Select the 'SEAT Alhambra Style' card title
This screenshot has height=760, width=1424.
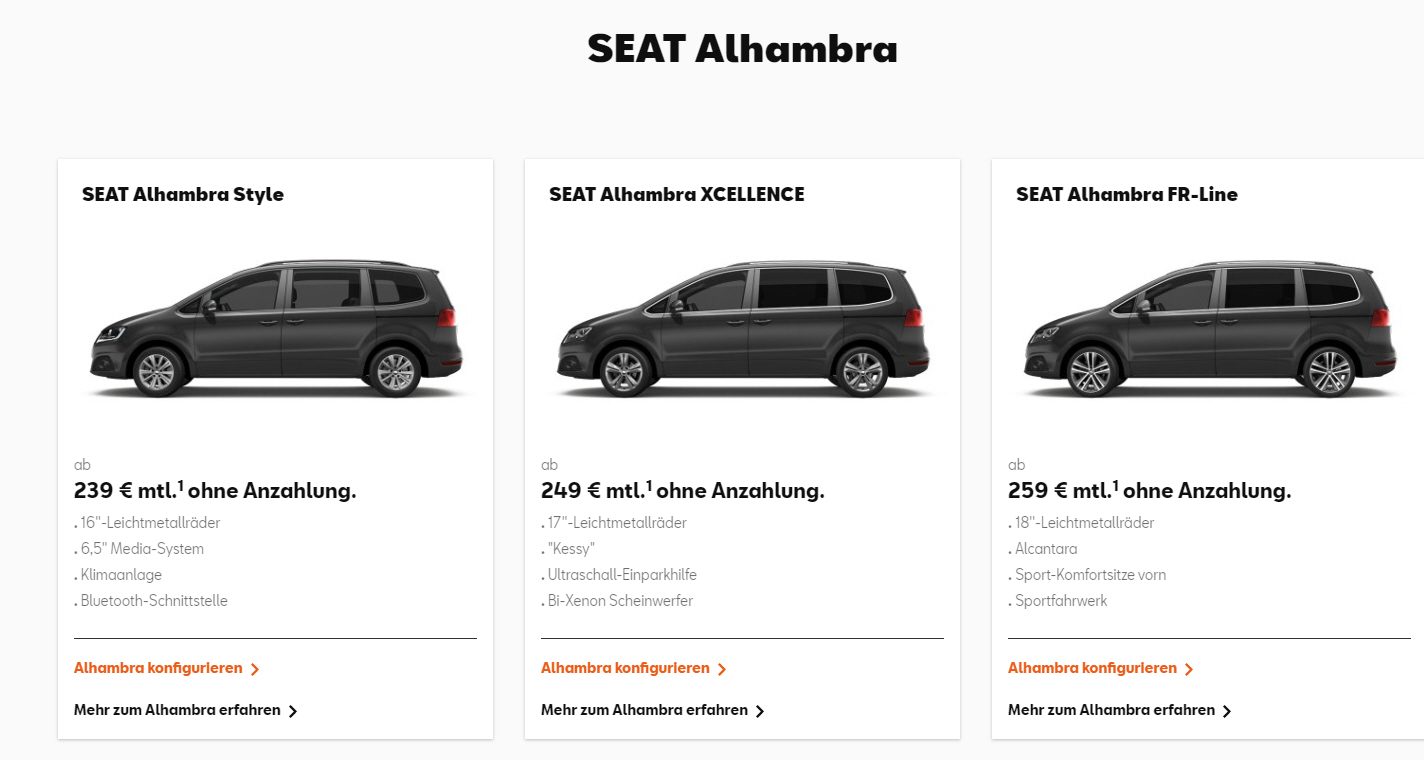(x=183, y=195)
